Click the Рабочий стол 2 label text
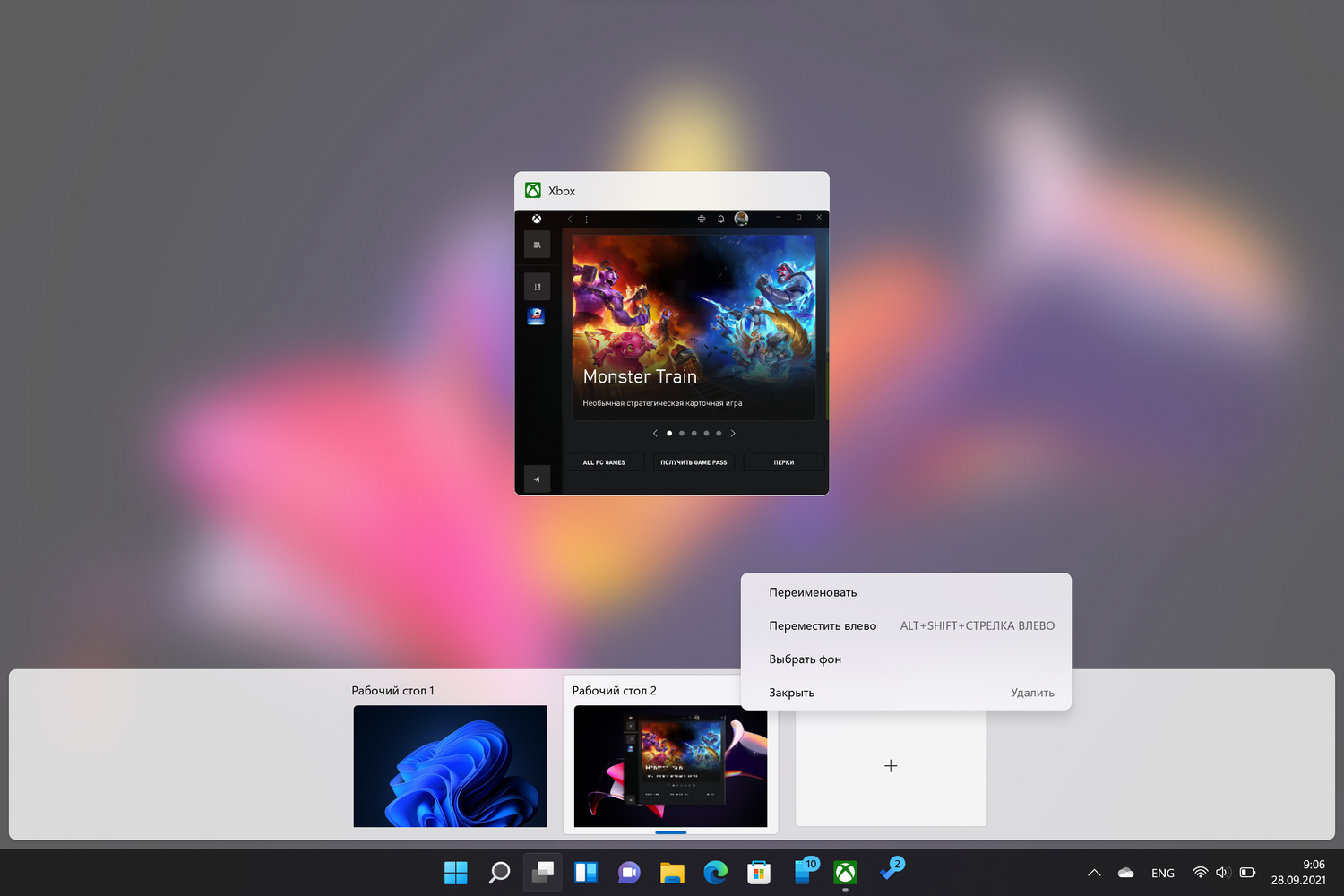 pos(615,691)
